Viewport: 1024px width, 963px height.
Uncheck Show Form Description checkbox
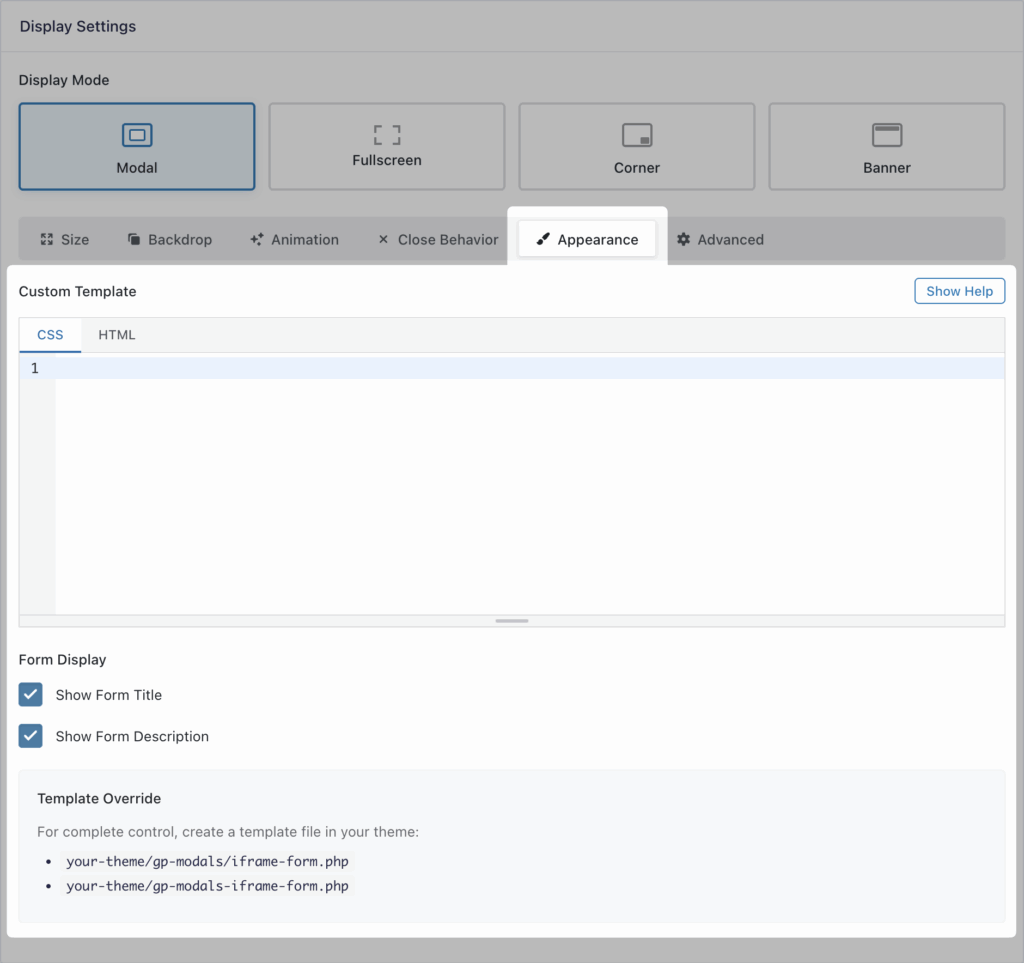pyautogui.click(x=31, y=736)
